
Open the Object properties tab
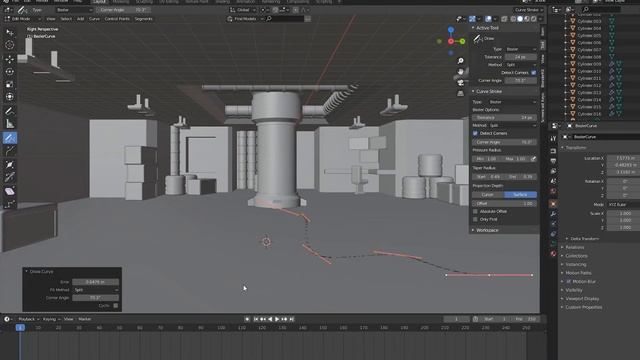[x=553, y=203]
